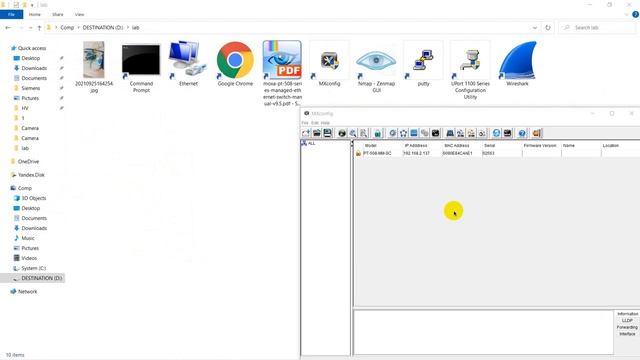Switch to the View ribbon tab
Viewport: 640px width, 360px height.
coord(80,14)
